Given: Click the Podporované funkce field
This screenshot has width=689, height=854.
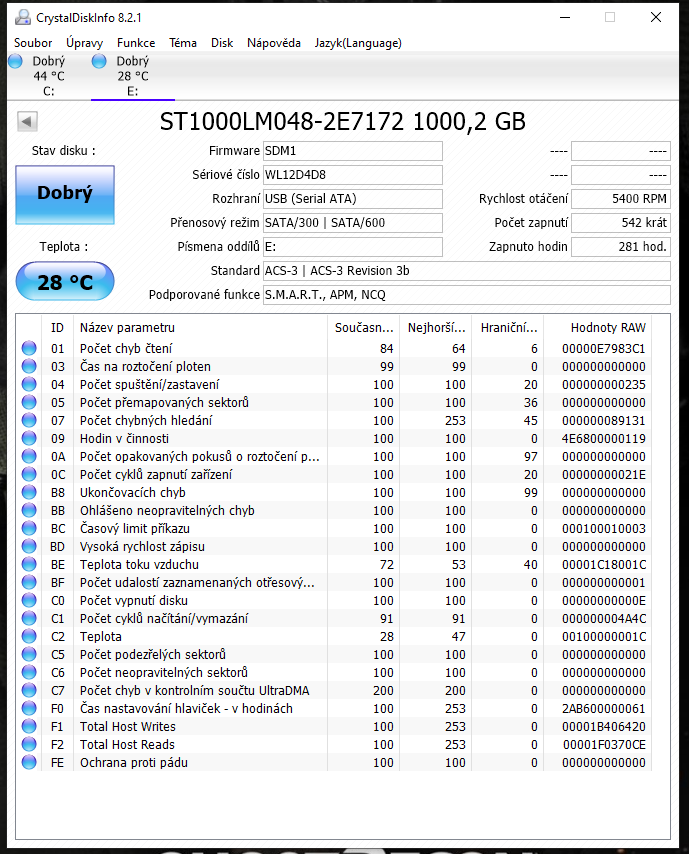Looking at the screenshot, I should tap(466, 295).
